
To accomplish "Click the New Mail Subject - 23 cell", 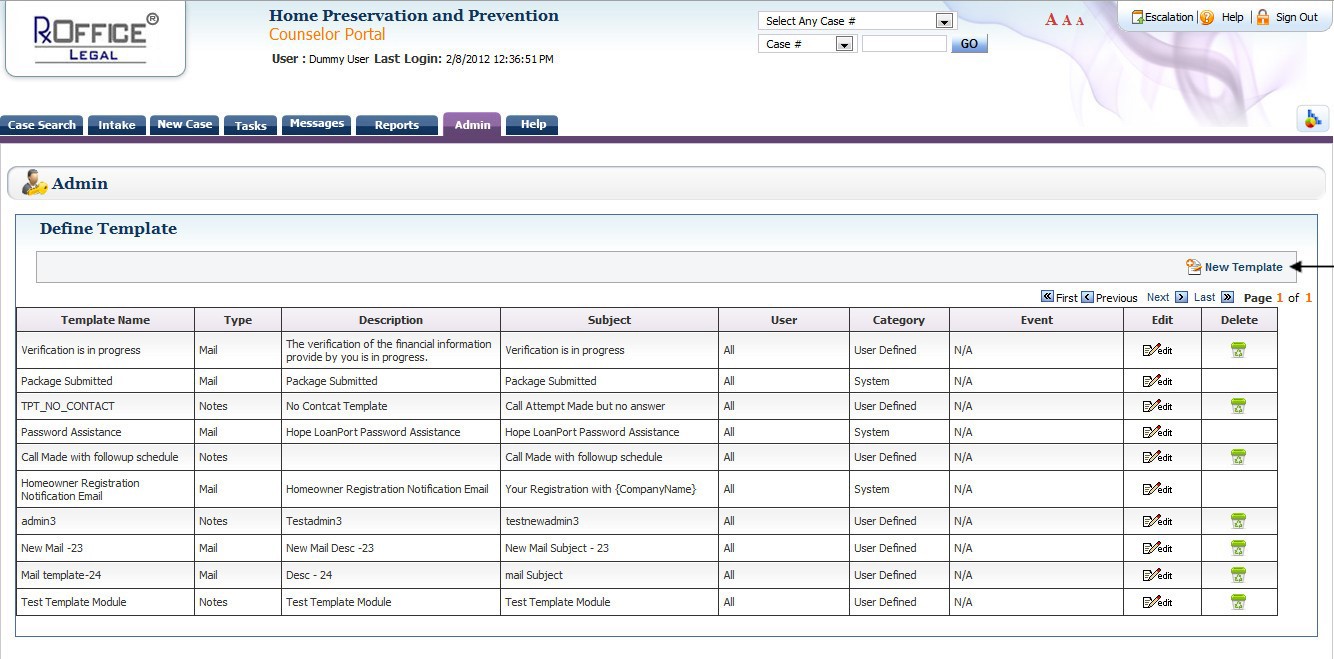I will coord(609,548).
